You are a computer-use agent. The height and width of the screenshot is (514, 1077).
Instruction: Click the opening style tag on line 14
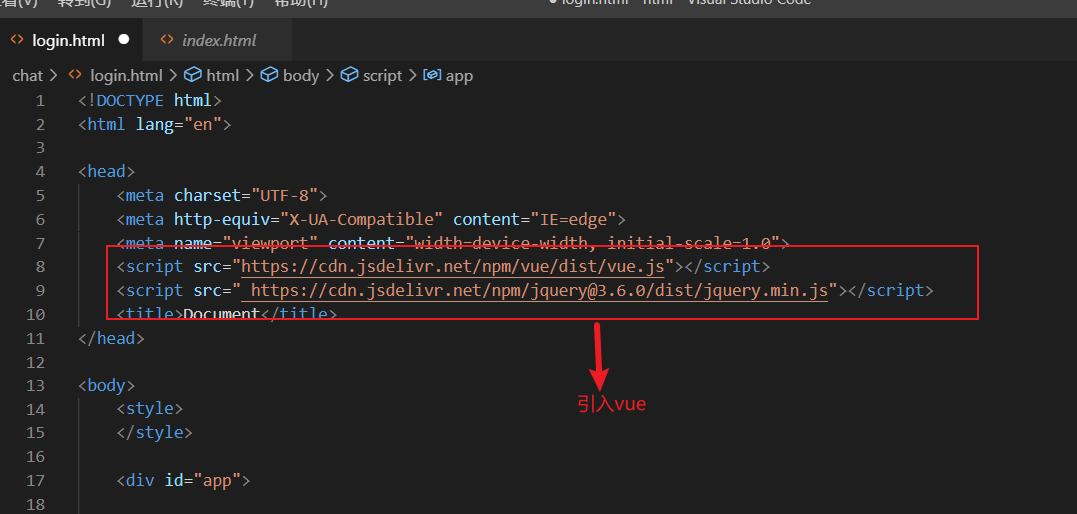click(x=150, y=410)
